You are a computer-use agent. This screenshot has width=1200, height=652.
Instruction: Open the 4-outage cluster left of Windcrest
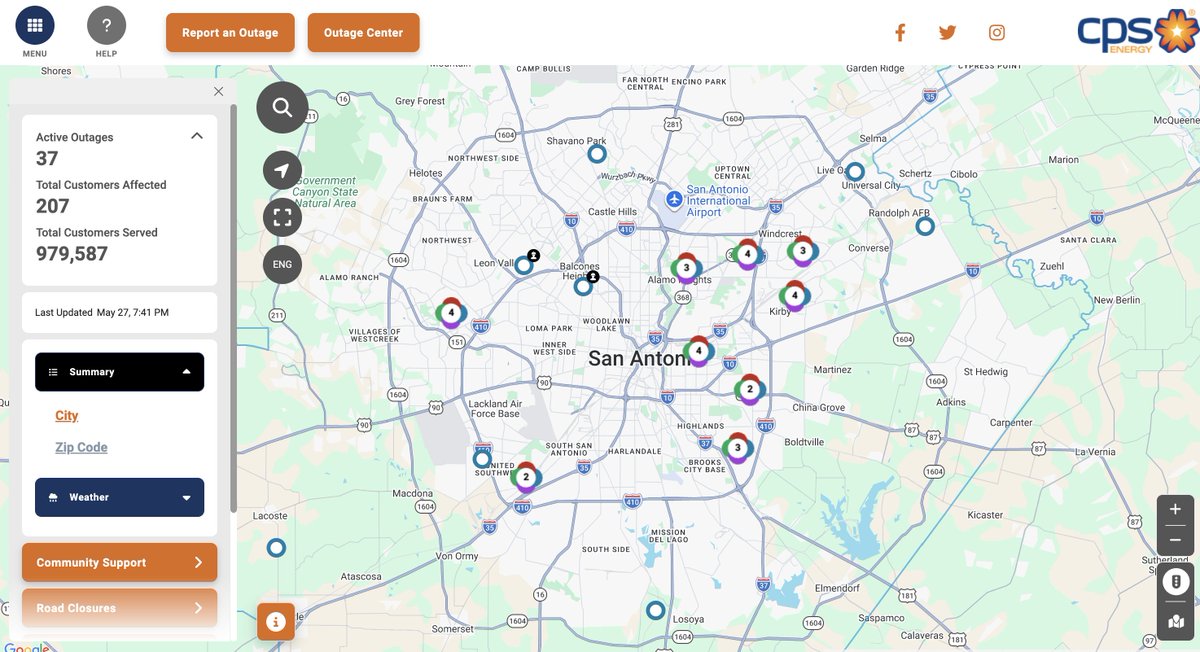point(747,254)
